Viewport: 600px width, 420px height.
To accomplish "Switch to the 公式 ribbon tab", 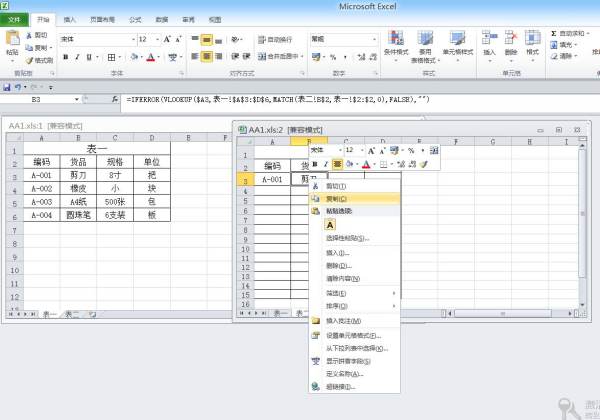I will tap(134, 19).
